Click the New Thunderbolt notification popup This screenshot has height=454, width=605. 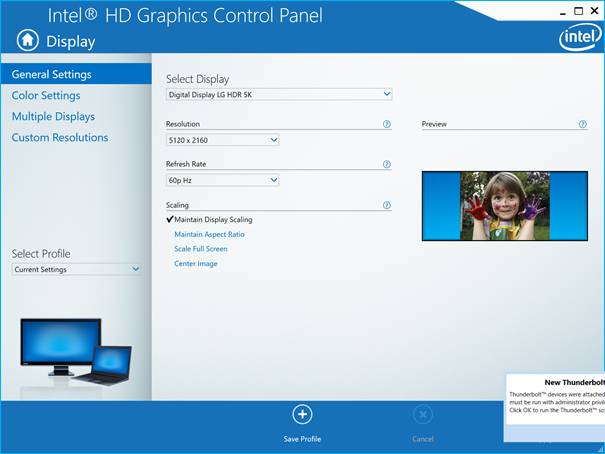(x=554, y=407)
